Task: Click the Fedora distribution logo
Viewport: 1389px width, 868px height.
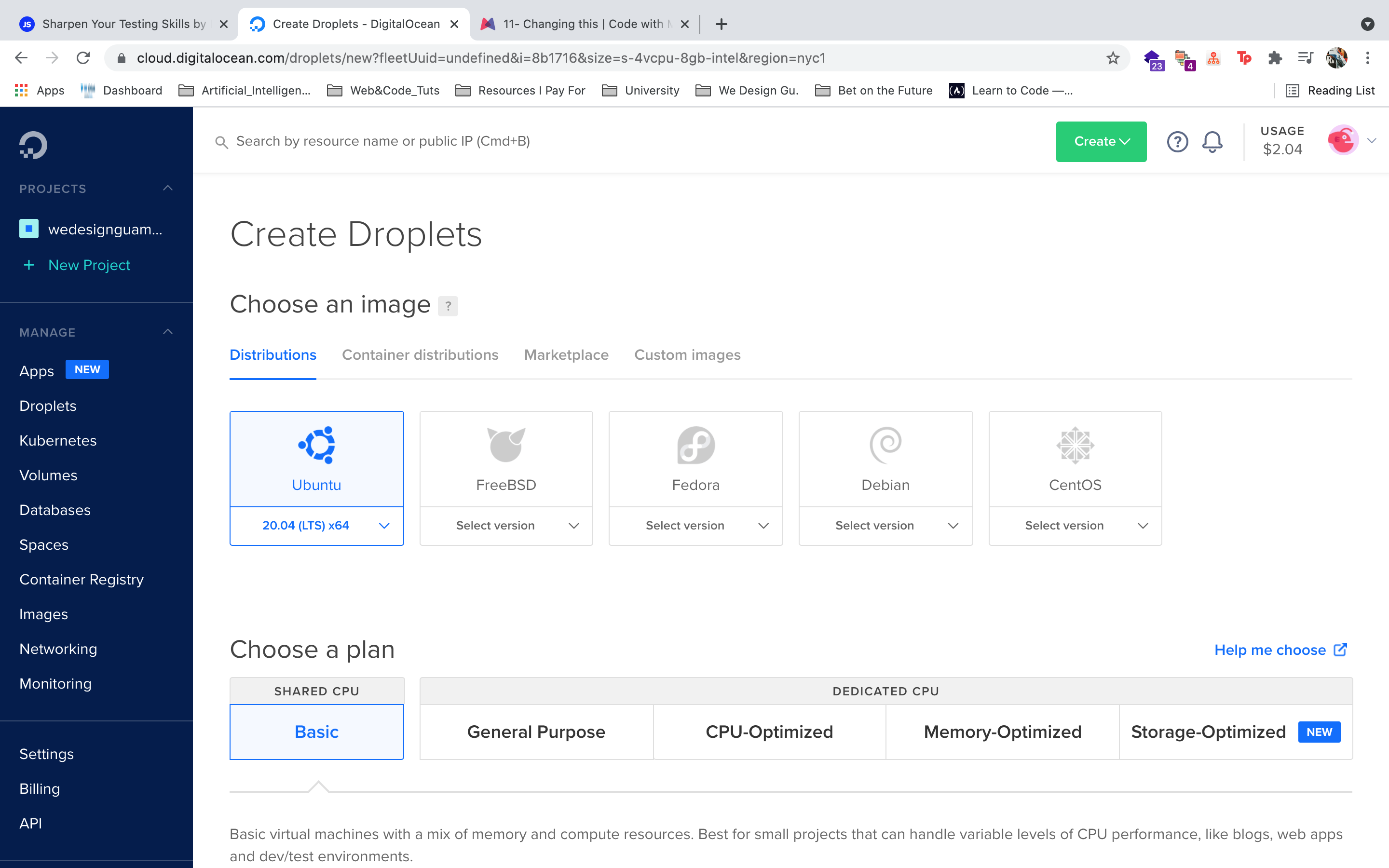Action: [x=695, y=444]
